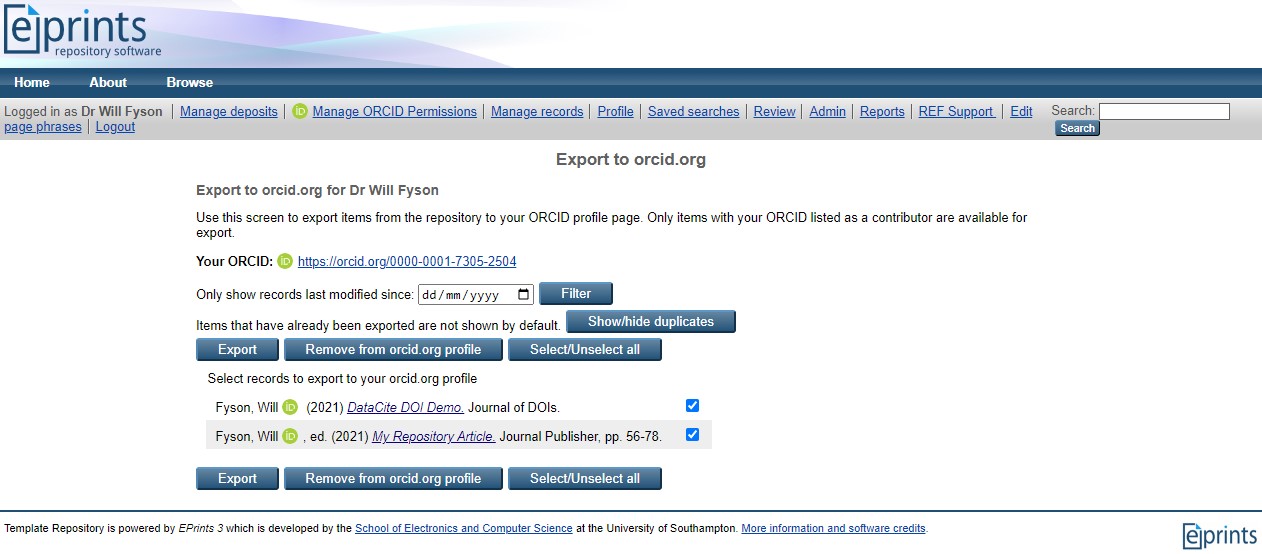
Task: Go to the Home menu item
Action: click(x=32, y=82)
